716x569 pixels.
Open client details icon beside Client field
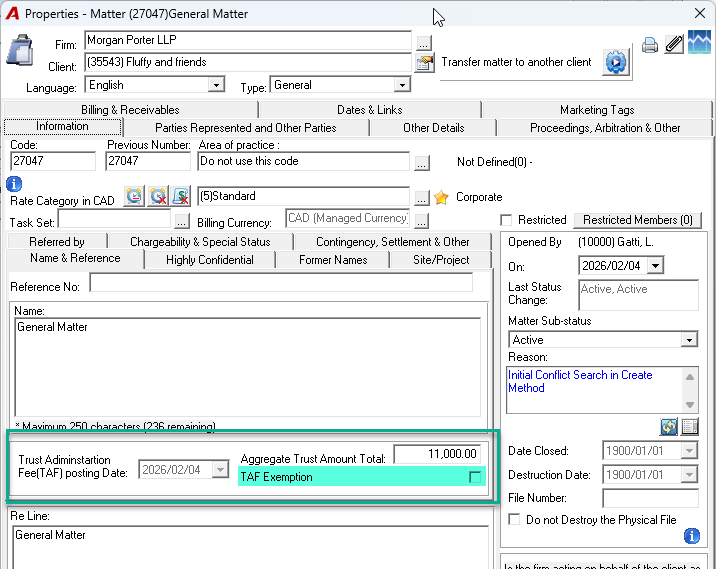point(424,63)
